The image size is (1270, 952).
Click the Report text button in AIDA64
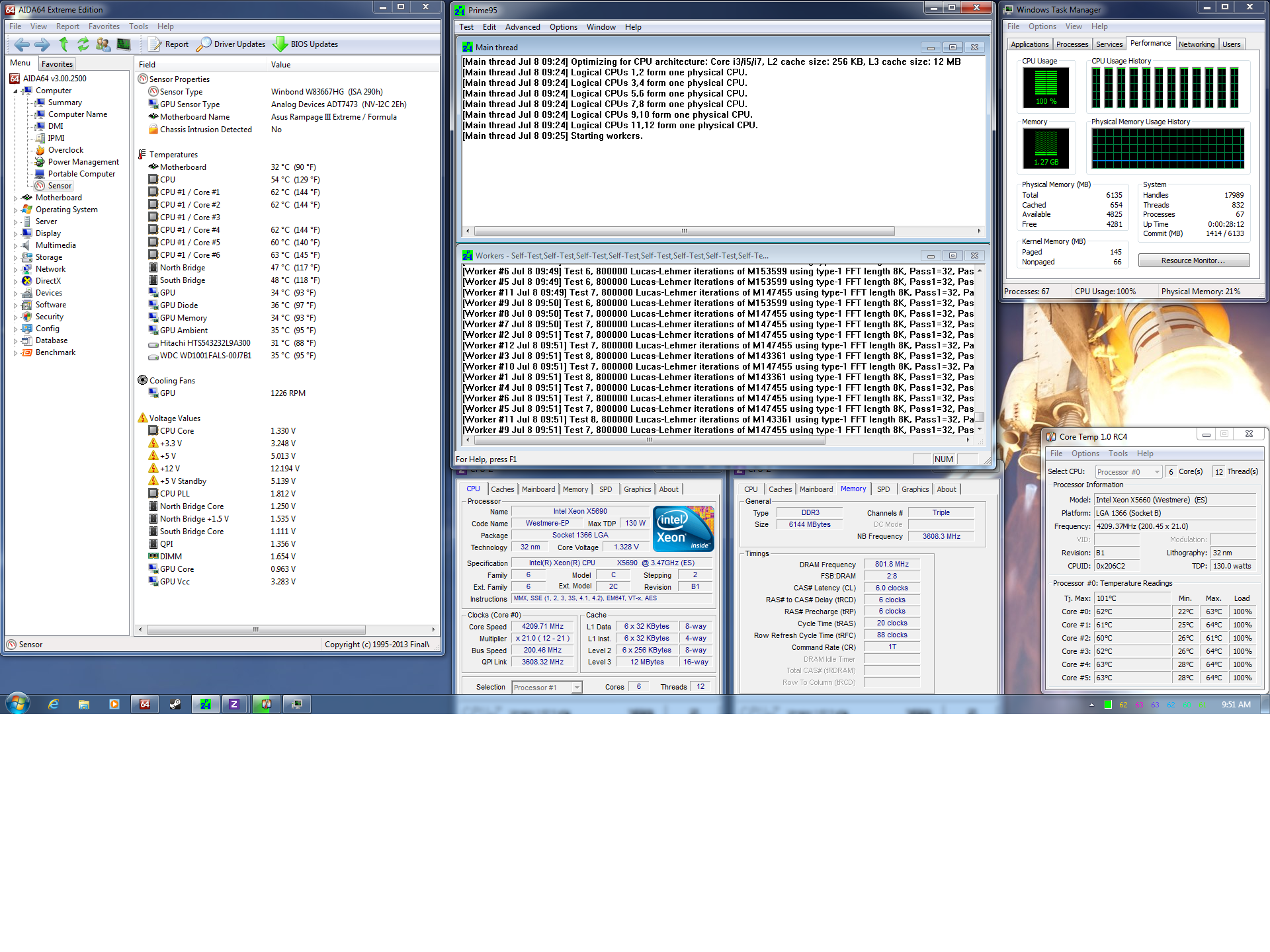[177, 44]
